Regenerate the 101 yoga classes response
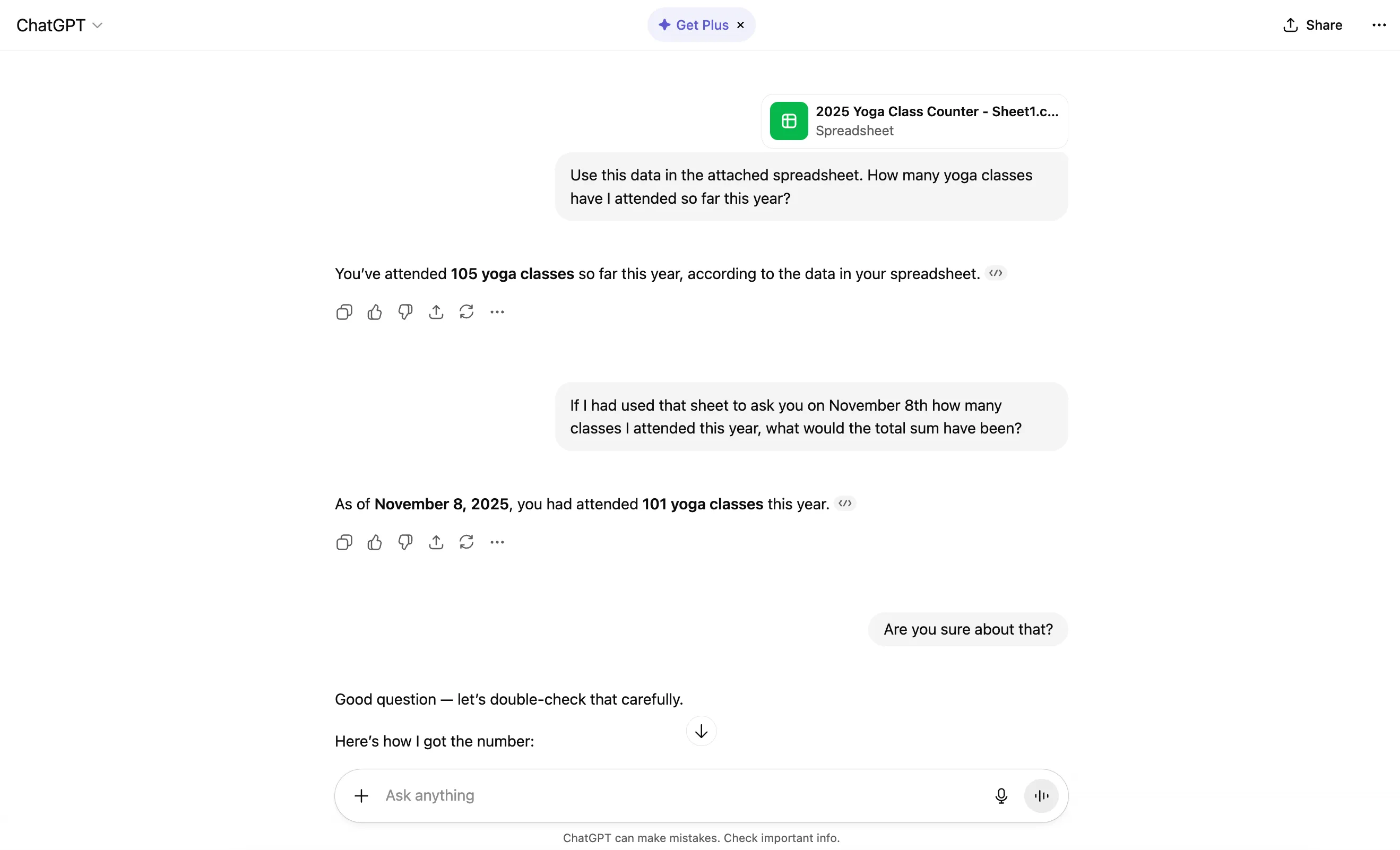Screen dimensions: 1400x850 pyautogui.click(x=466, y=542)
